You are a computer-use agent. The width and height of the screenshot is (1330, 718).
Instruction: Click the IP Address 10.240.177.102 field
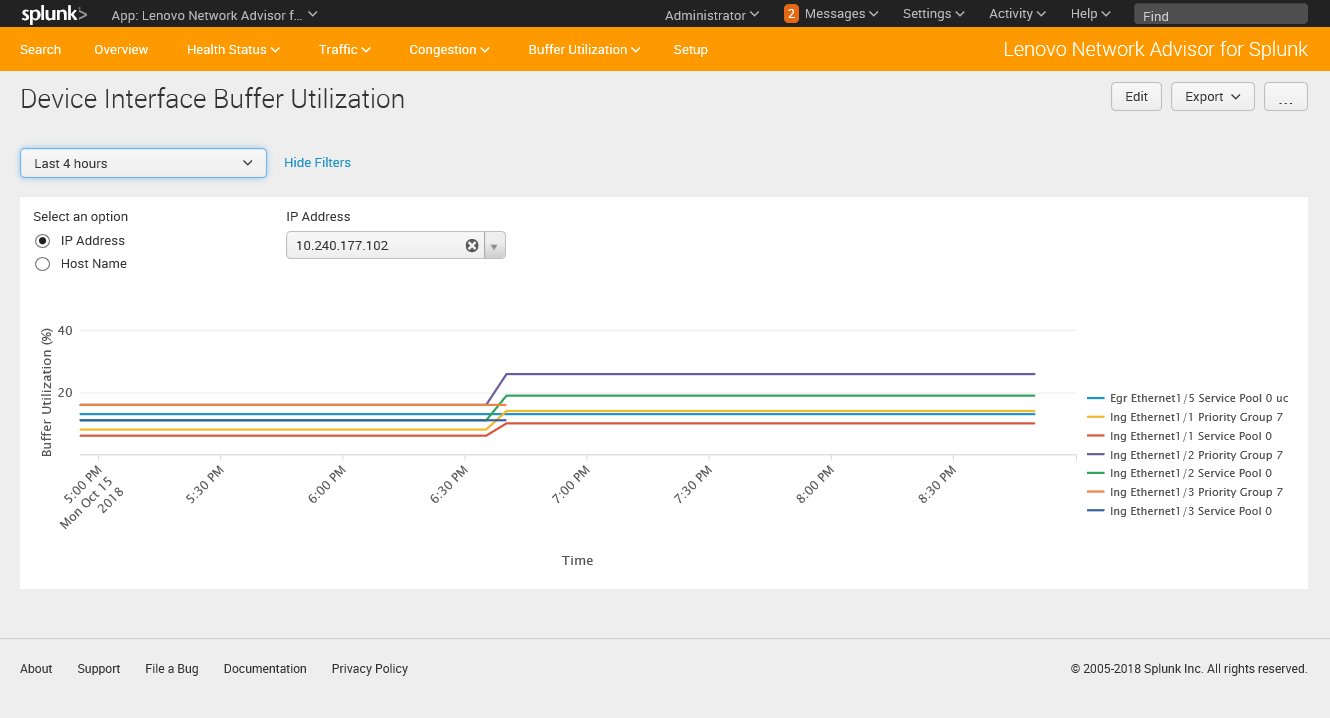[x=385, y=245]
